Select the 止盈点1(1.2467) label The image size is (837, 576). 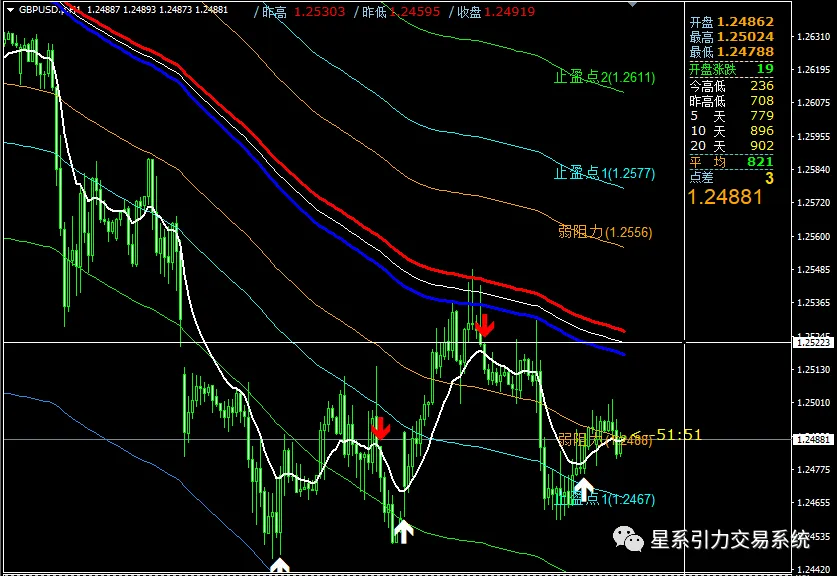pos(604,499)
